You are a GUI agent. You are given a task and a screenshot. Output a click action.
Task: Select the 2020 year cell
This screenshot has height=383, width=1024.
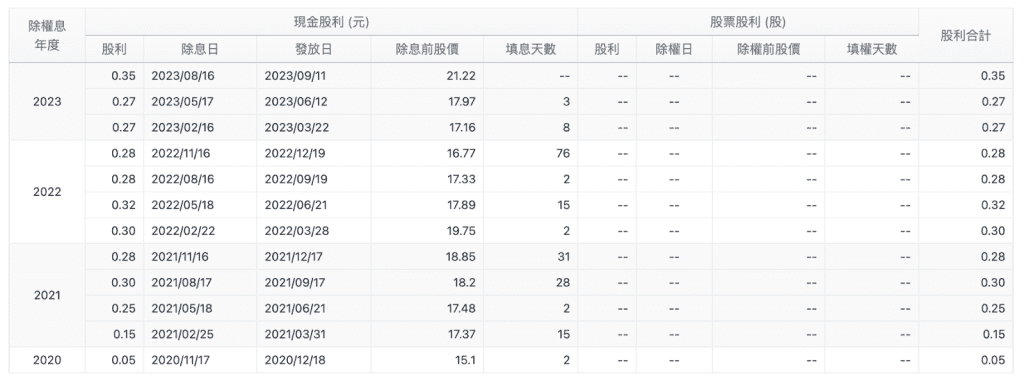point(47,360)
